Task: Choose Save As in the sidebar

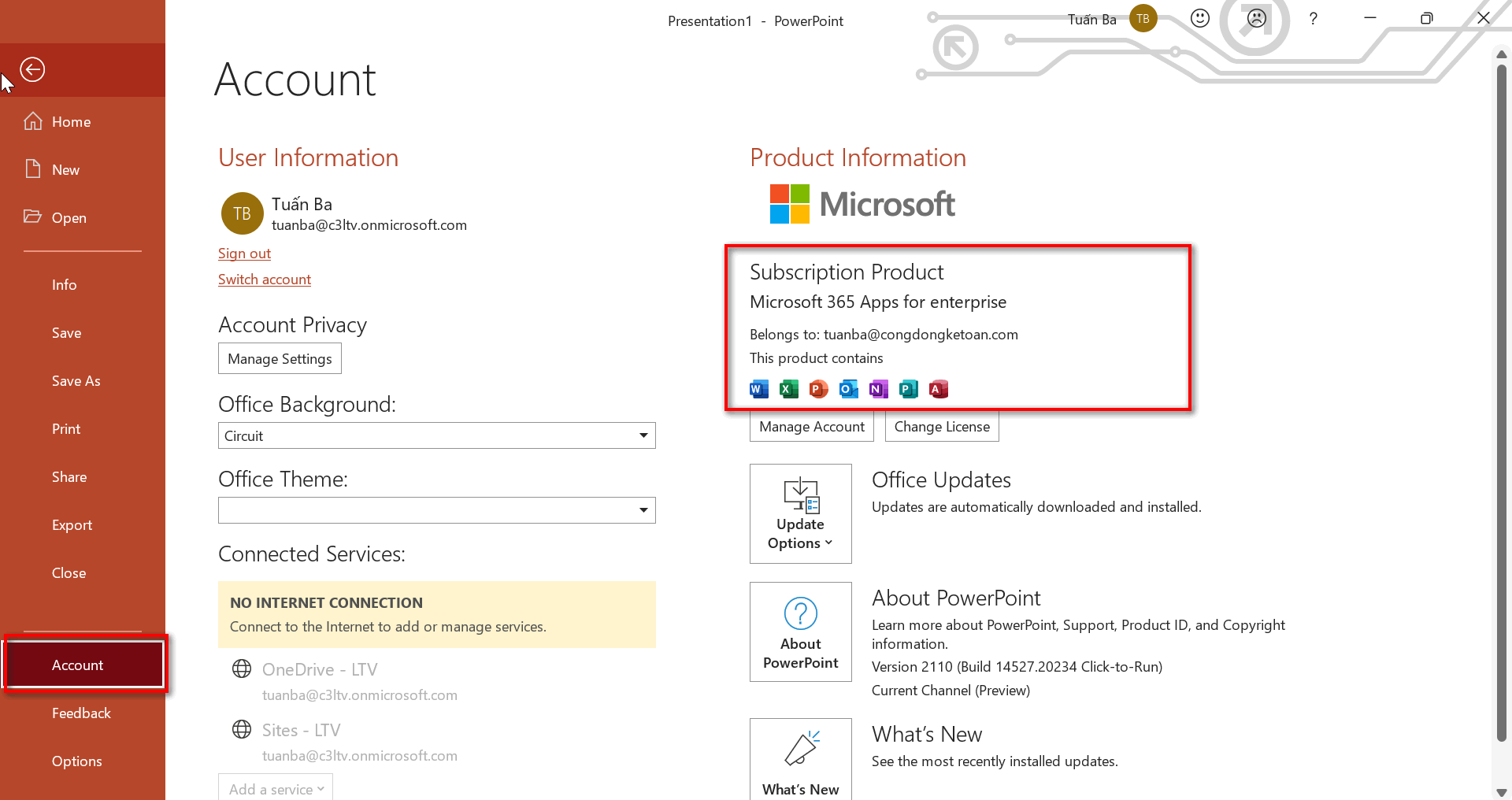Action: (82, 381)
